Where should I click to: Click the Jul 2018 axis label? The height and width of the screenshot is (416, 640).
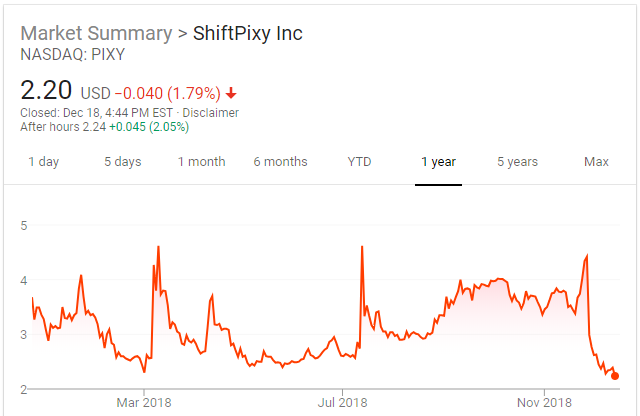[x=342, y=403]
